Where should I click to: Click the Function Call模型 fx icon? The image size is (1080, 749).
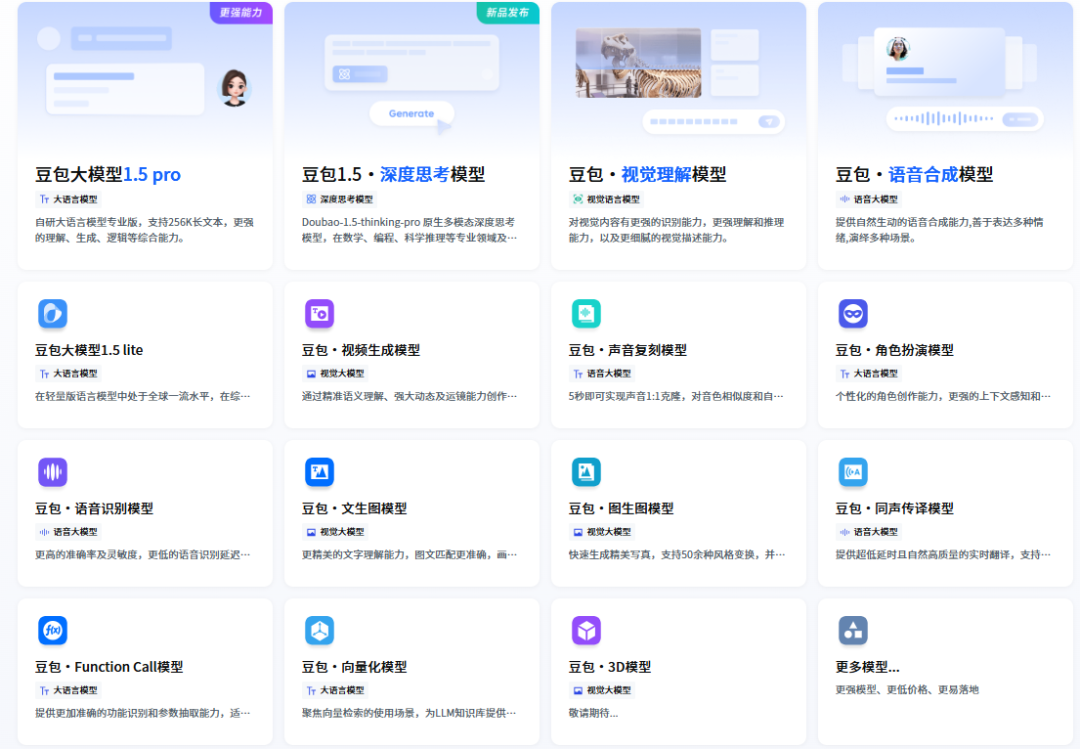52,630
